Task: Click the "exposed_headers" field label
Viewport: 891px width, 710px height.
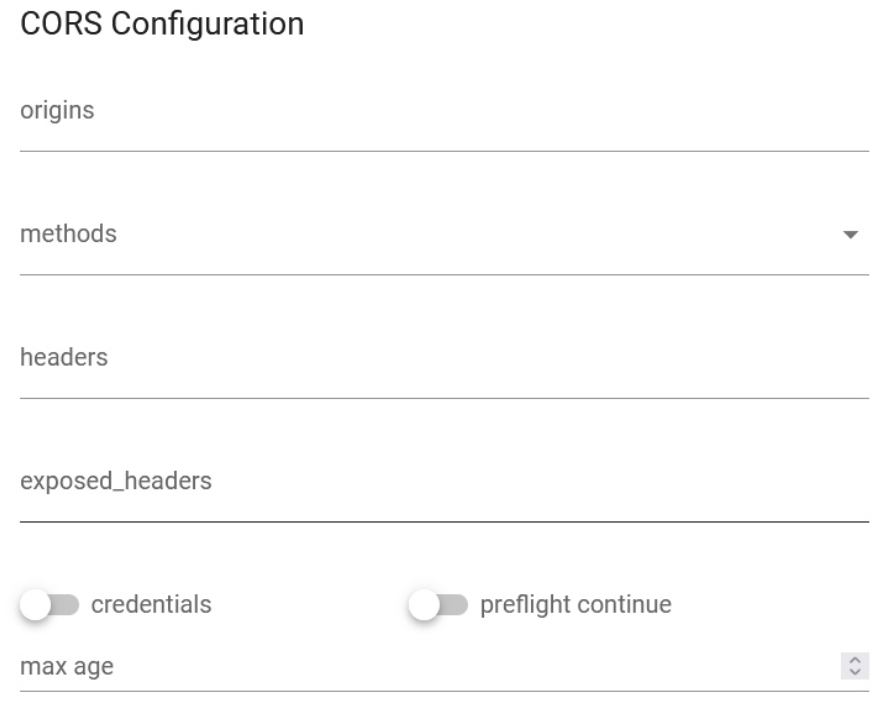Action: coord(116,481)
